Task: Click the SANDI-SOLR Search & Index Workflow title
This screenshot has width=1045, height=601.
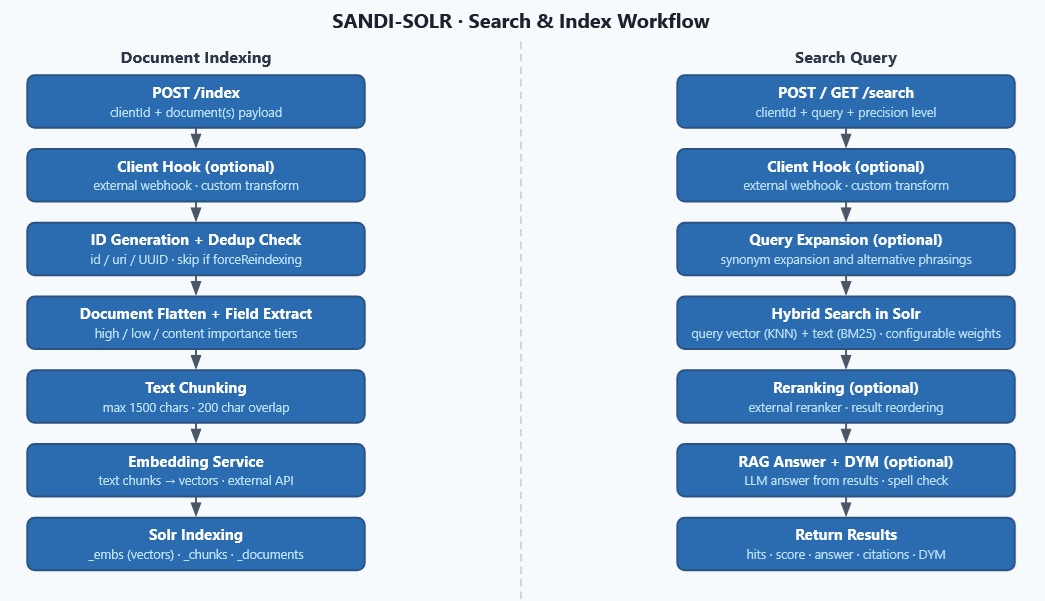Action: (521, 21)
